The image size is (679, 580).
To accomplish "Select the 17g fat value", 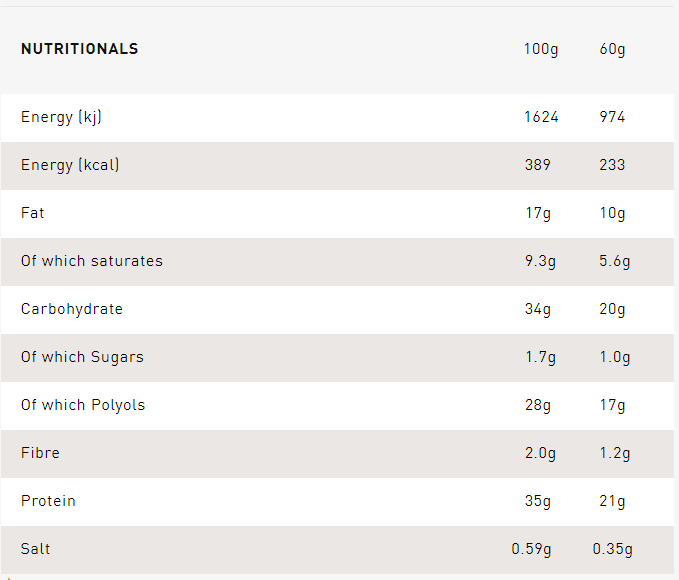I will coord(537,213).
